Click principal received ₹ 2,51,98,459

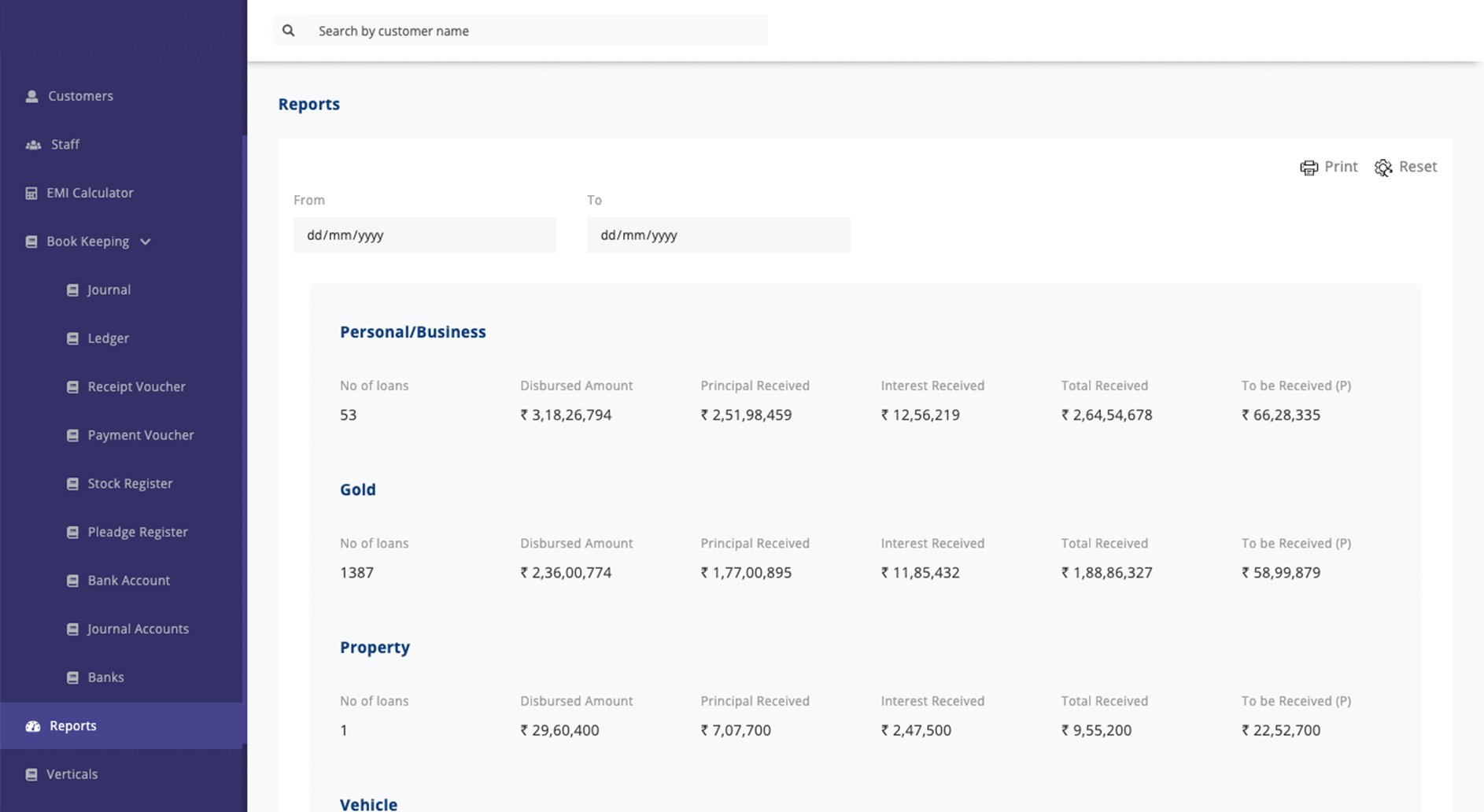[x=746, y=415]
